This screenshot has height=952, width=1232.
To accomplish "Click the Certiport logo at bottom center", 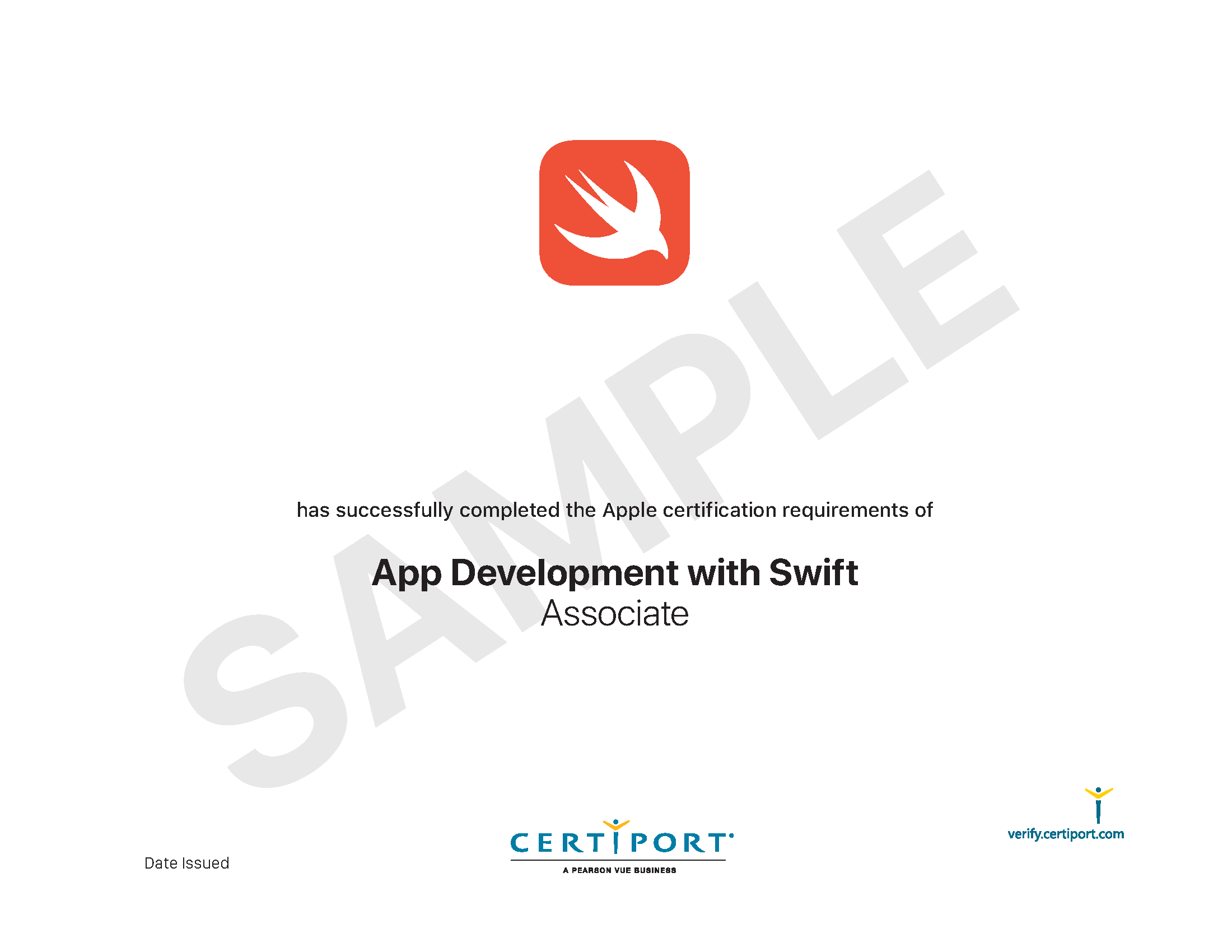I will pos(622,847).
